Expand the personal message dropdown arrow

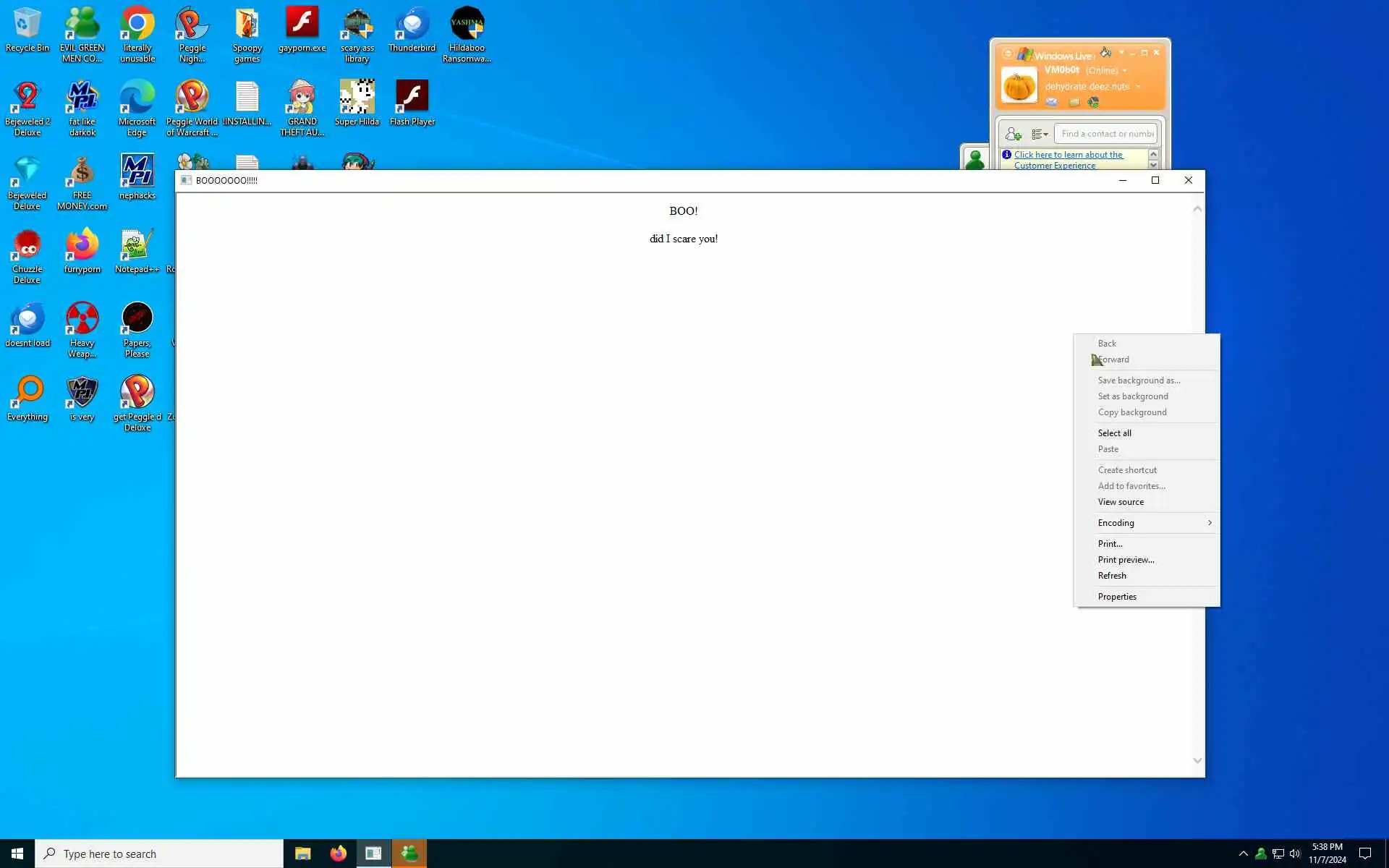[1139, 87]
